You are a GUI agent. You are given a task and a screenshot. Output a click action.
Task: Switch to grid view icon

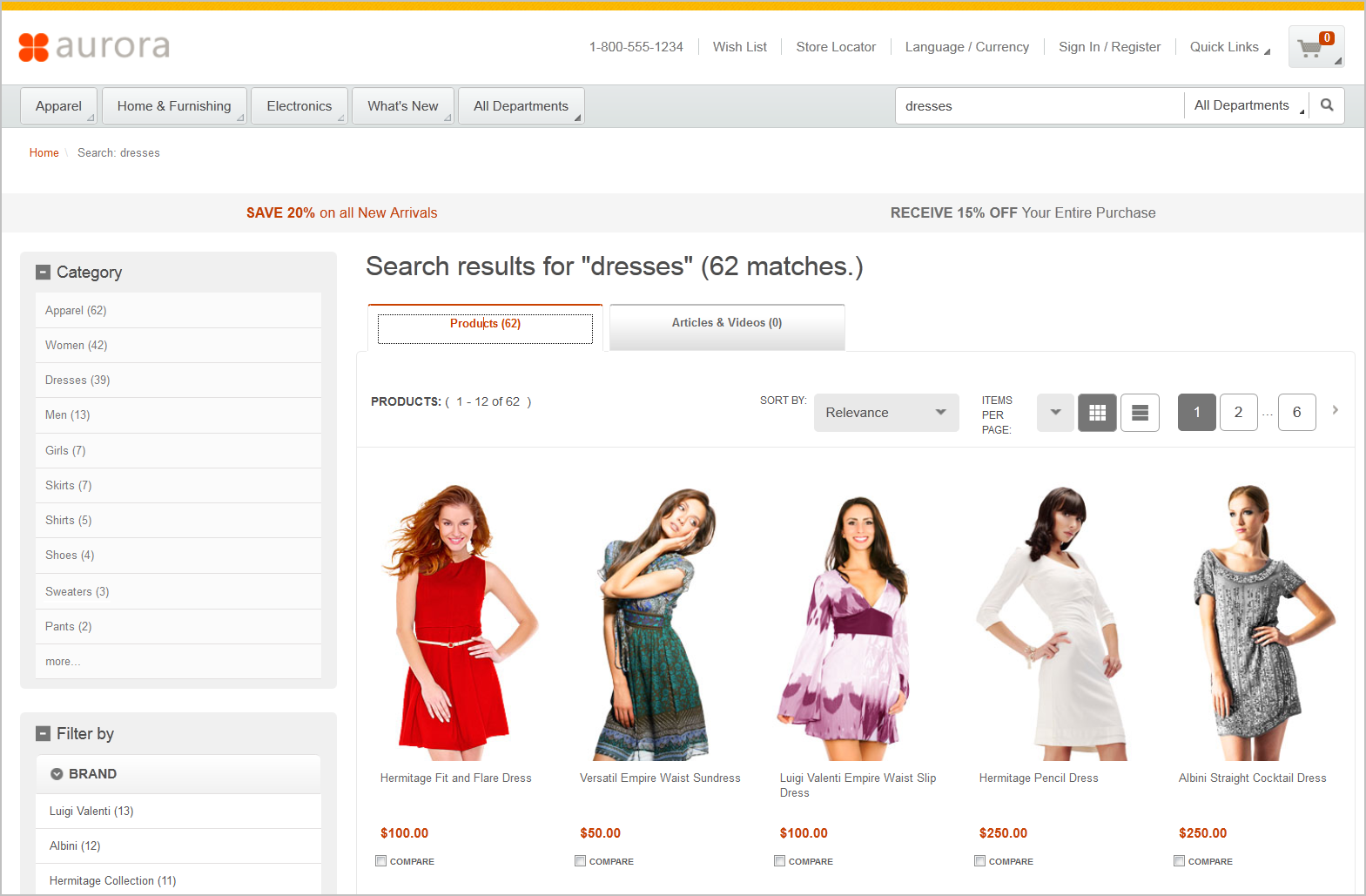(x=1097, y=413)
